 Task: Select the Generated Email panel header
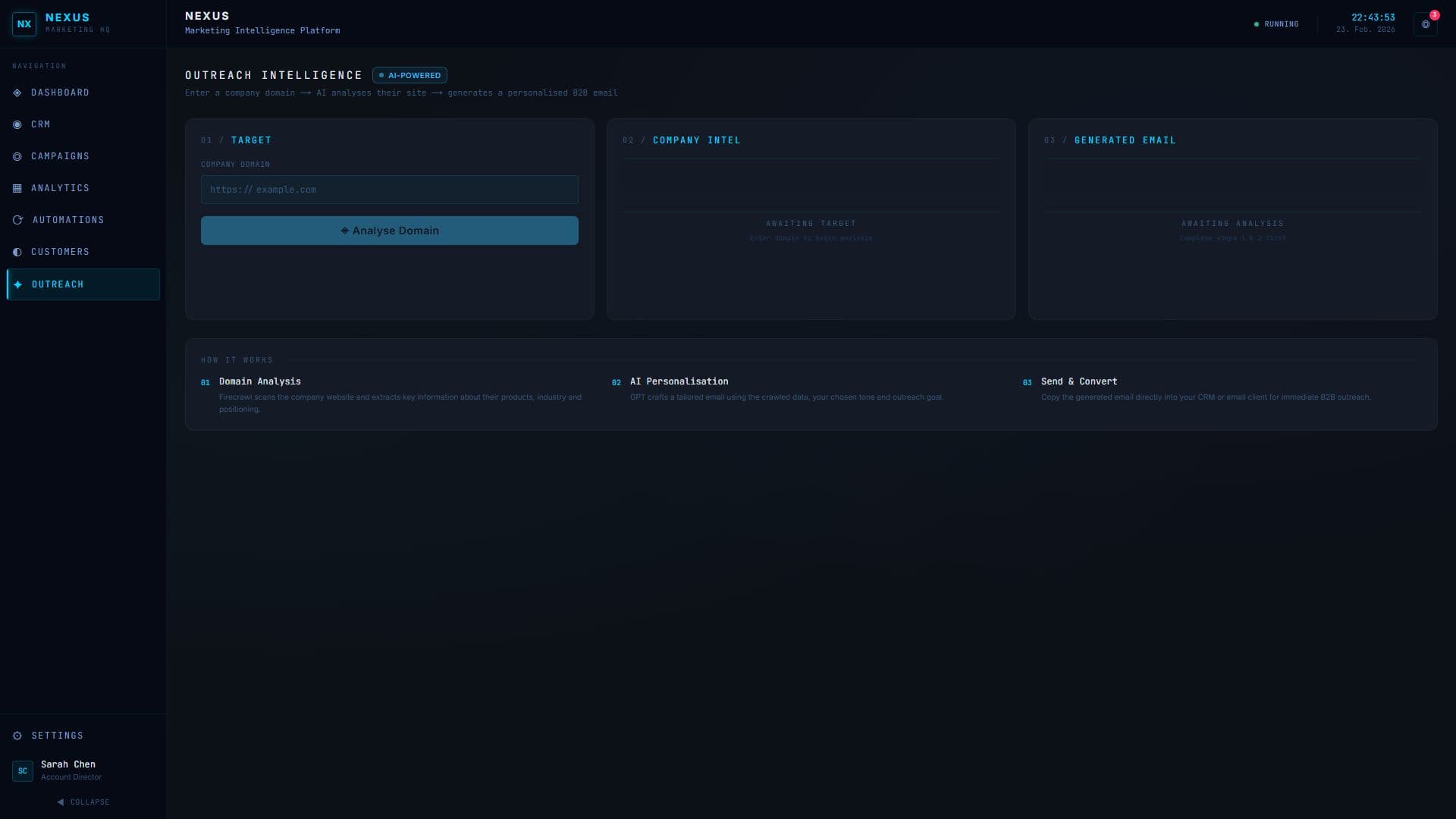(1125, 140)
